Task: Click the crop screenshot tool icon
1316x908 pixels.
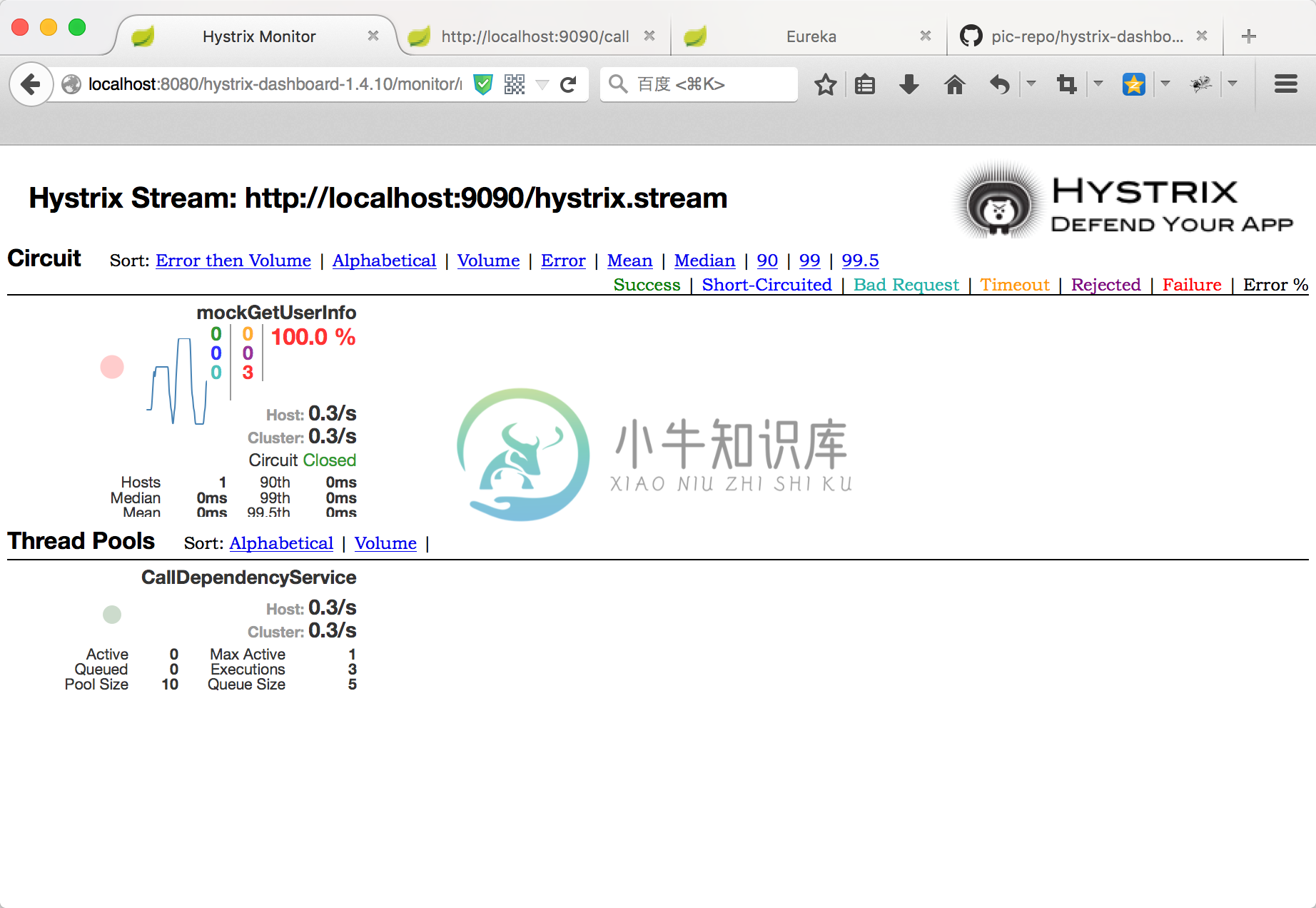Action: pos(1067,84)
